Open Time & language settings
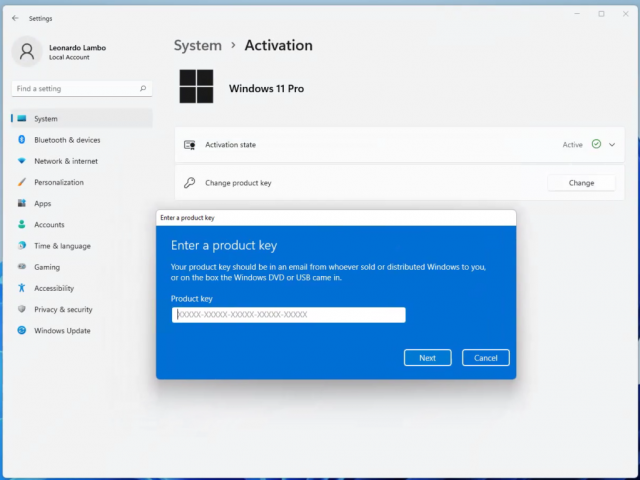The image size is (640, 480). (x=62, y=246)
